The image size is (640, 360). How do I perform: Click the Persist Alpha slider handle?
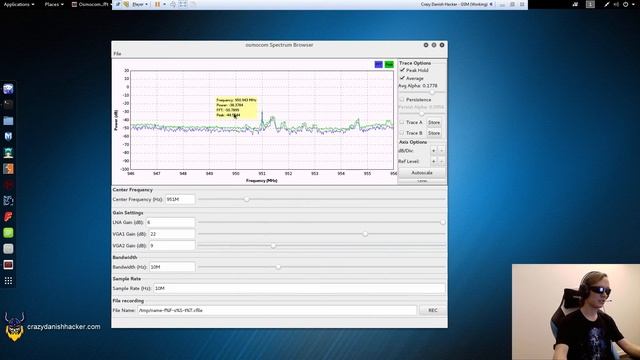pos(422,114)
